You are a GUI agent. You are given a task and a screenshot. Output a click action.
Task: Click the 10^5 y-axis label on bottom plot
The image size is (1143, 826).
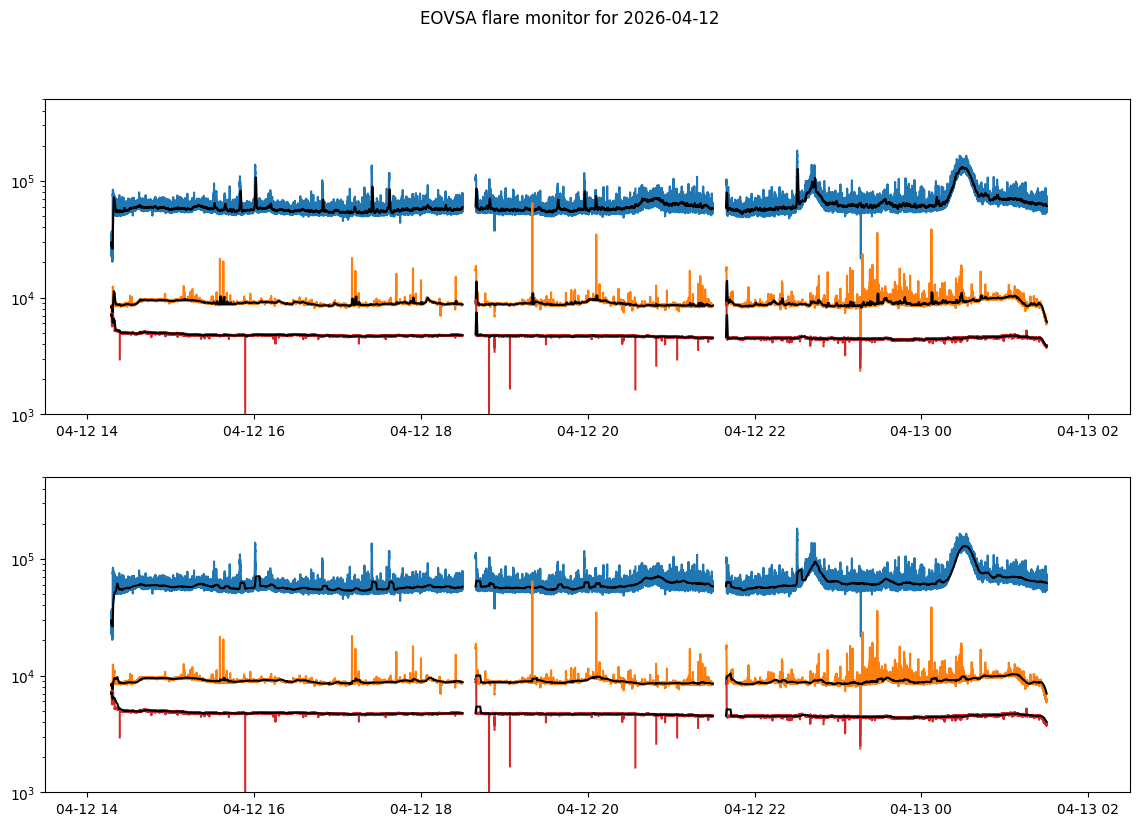tap(25, 560)
